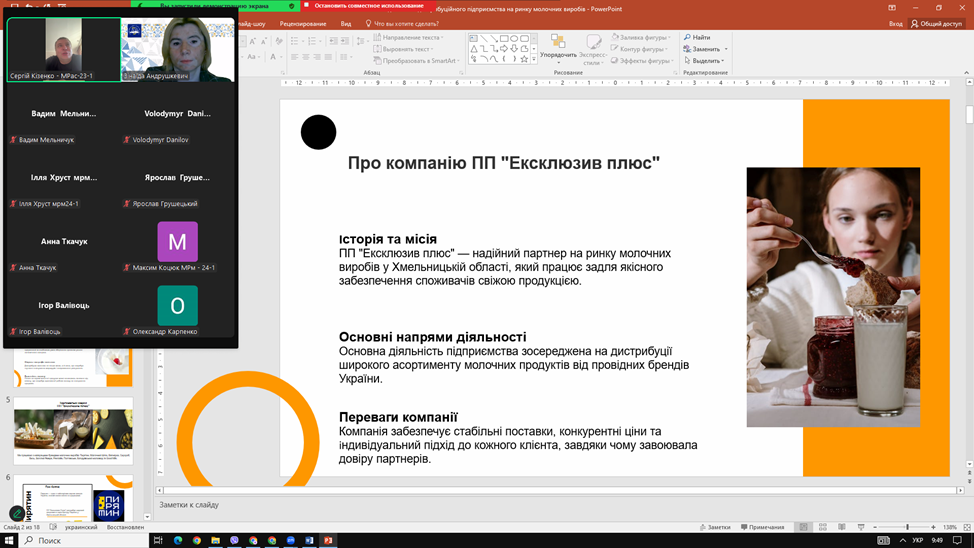Apply a numbered list
Screen dimensions: 974x548
pyautogui.click(x=313, y=41)
